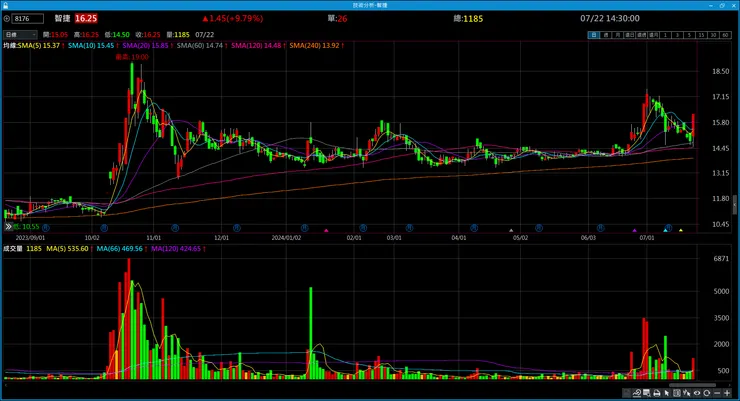Open the indicator search window icon
This screenshot has width=740, height=401.
[646, 393]
